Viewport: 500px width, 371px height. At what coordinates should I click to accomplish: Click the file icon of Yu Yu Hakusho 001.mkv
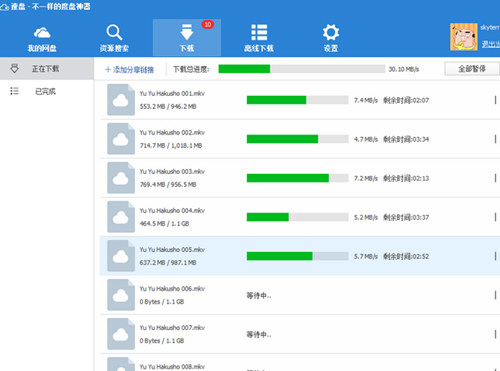coord(121,100)
